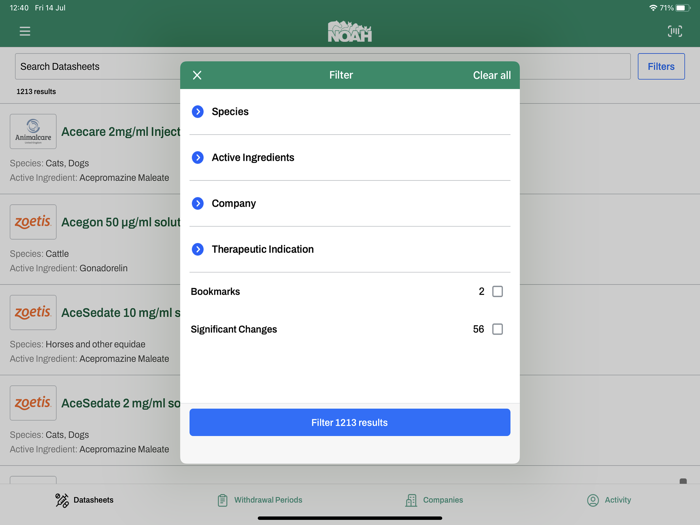Tap the Wi-Fi icon in status bar
700x525 pixels.
coord(653,8)
